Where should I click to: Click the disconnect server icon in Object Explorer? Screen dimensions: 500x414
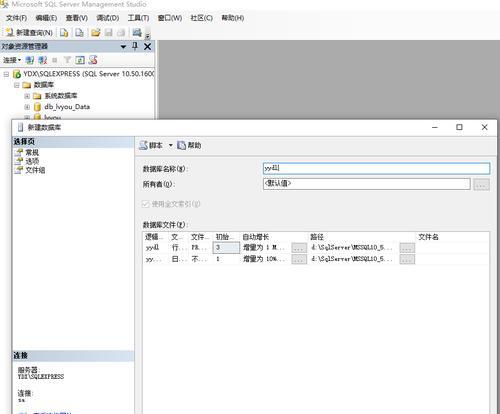[42, 60]
